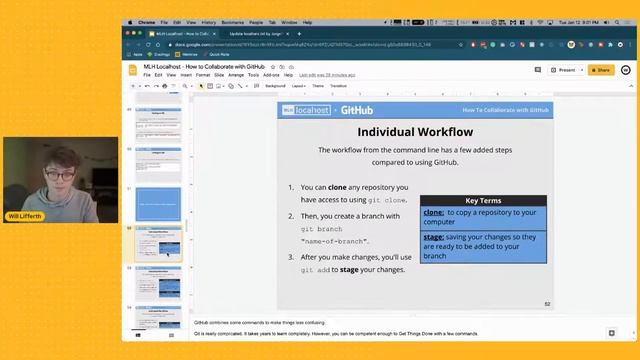Screen dimensions: 640x360
Task: Click the macOS volume icon
Action: [607, 22]
